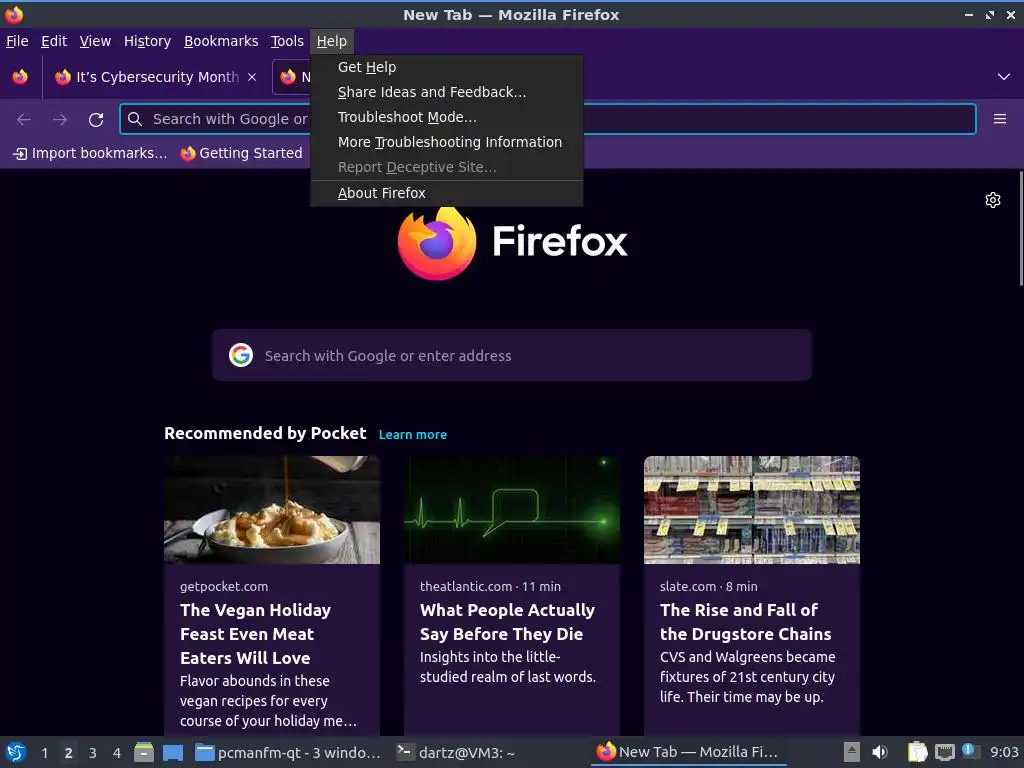This screenshot has width=1024, height=768.
Task: Open the Bookmarks menu
Action: coord(221,41)
